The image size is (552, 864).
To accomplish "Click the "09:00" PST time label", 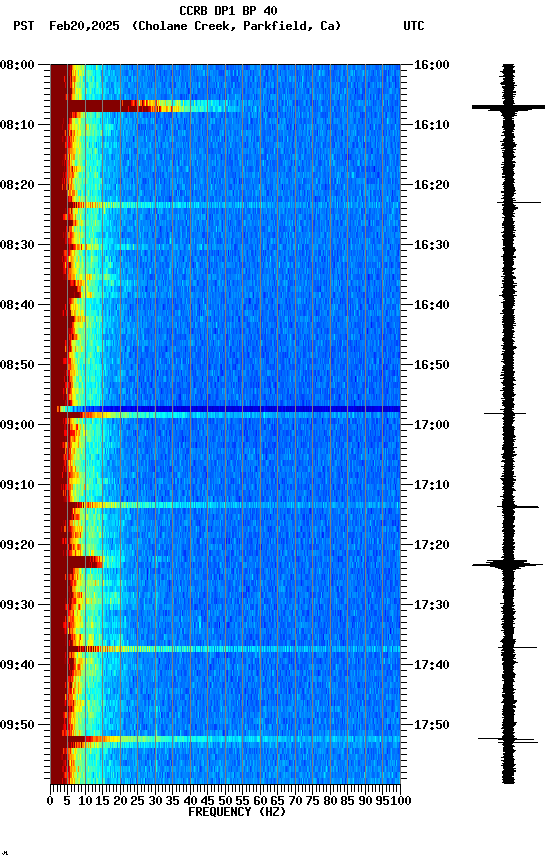I will pos(17,425).
